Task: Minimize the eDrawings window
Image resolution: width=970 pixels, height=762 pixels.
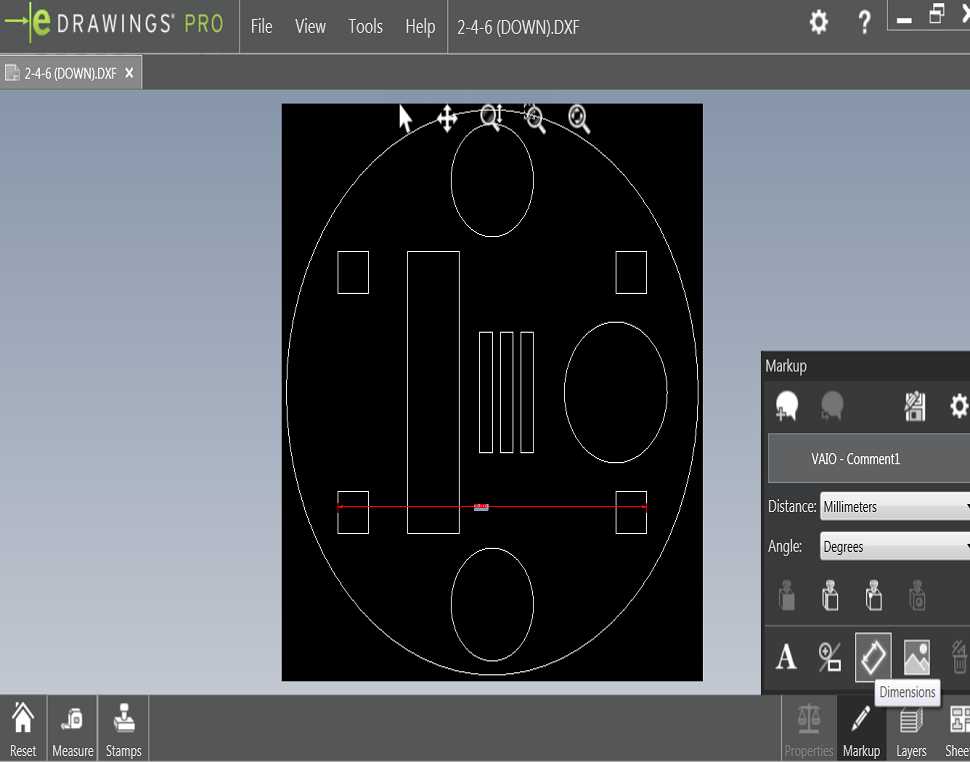Action: pyautogui.click(x=904, y=20)
